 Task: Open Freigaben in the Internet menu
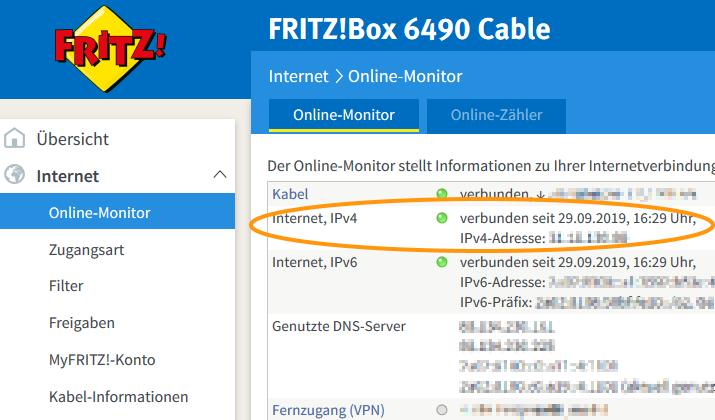pos(82,323)
